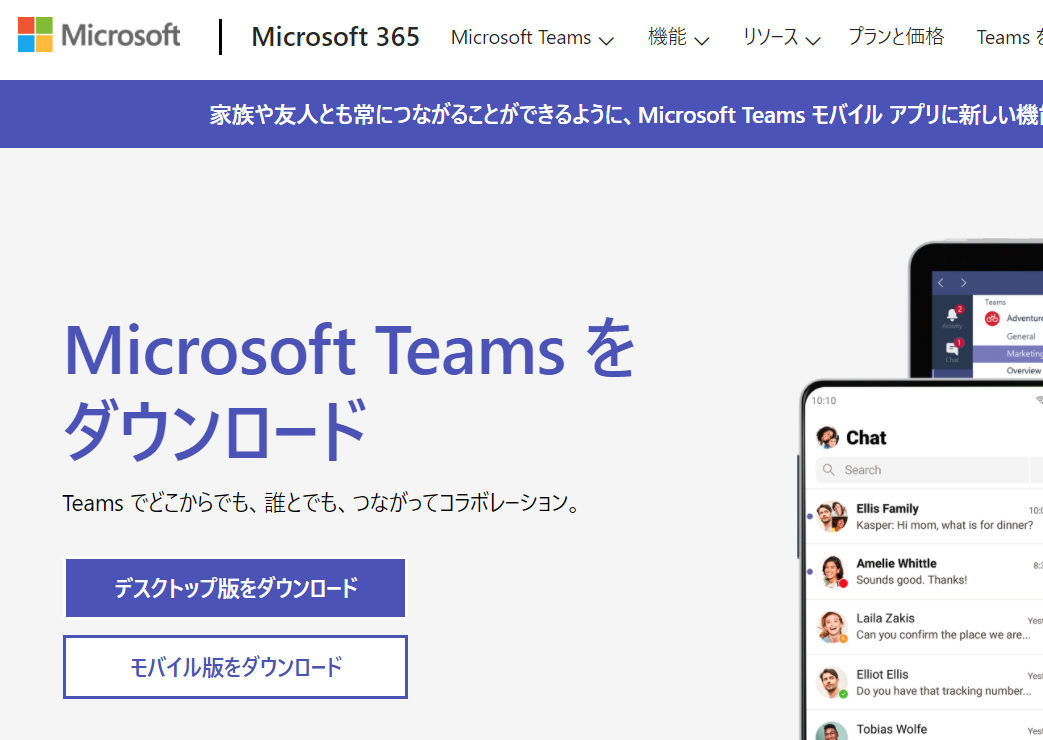Click the back arrow in tablet mockup
Image resolution: width=1043 pixels, height=740 pixels.
point(941,283)
